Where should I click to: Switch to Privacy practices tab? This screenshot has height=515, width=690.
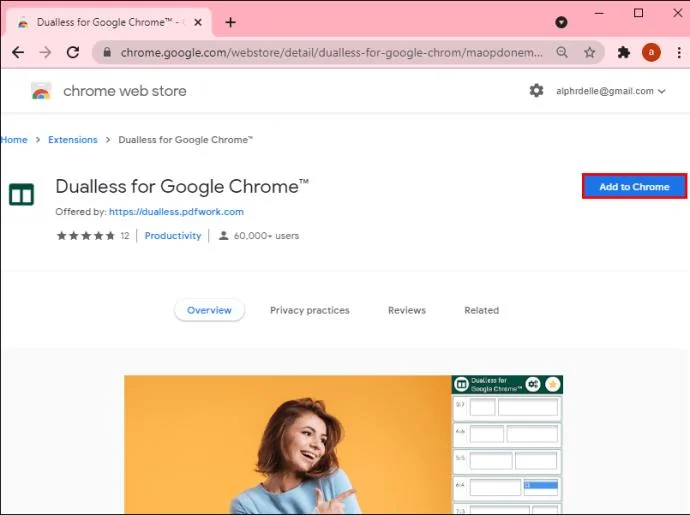310,310
